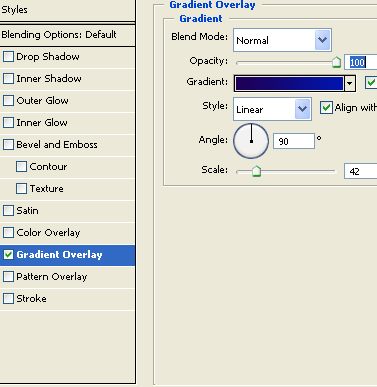The height and width of the screenshot is (387, 377).
Task: Turn on the Satin checkbox
Action: coord(8,211)
